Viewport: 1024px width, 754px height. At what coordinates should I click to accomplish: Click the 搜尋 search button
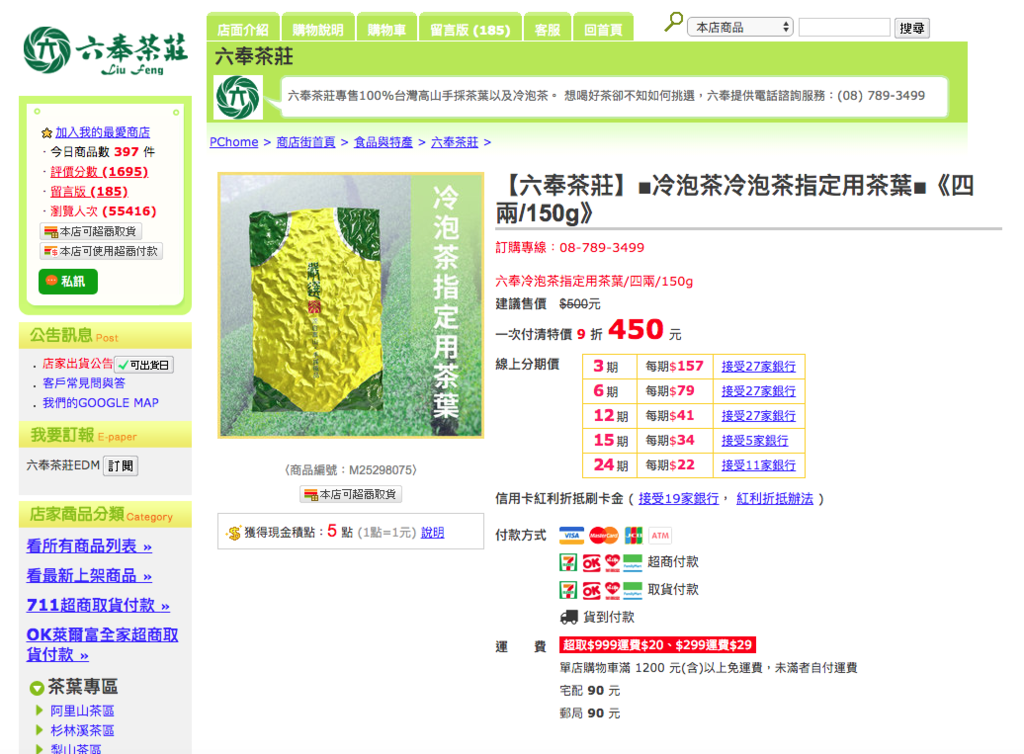pyautogui.click(x=911, y=27)
